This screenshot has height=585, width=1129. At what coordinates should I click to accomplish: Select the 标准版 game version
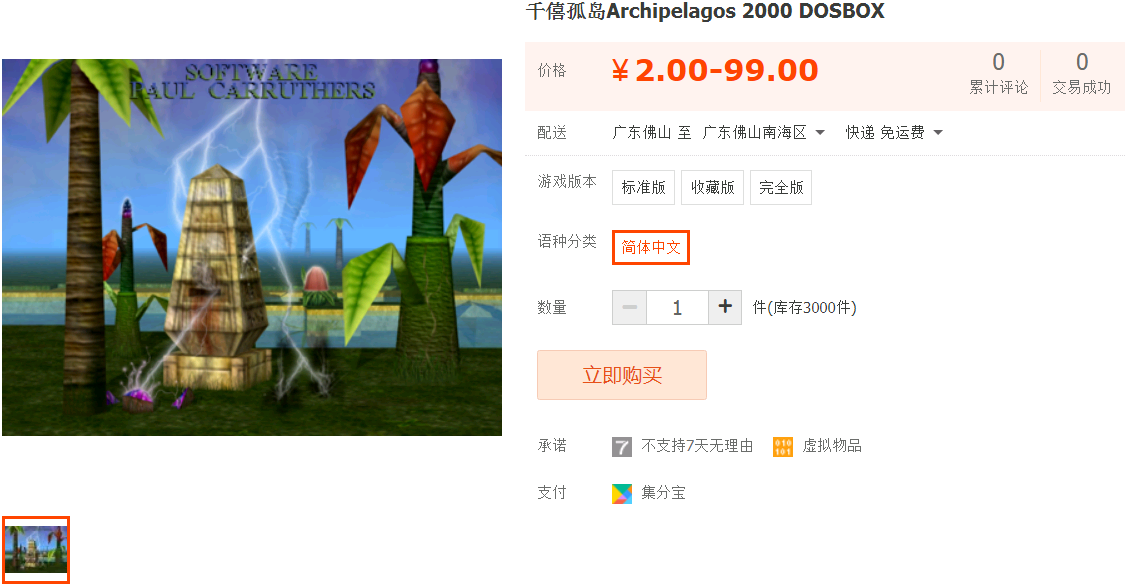point(644,187)
